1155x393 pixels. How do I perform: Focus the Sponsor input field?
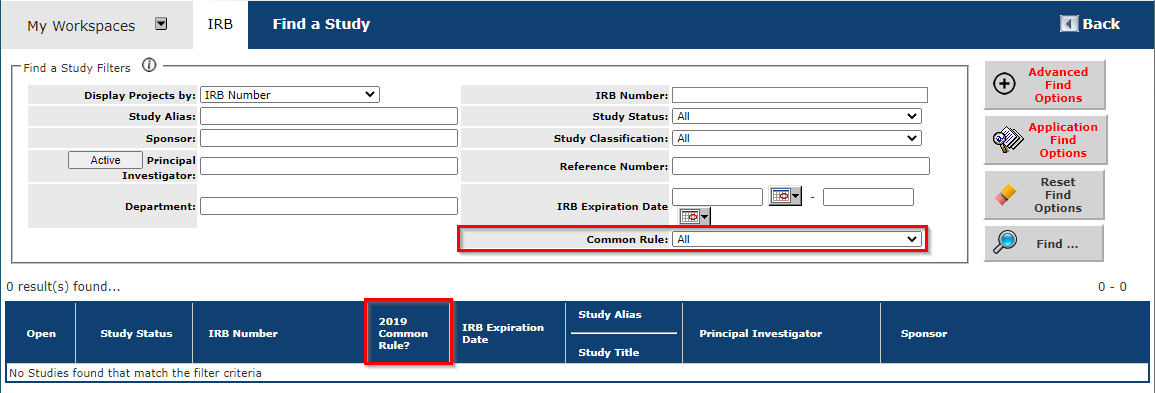coord(329,138)
